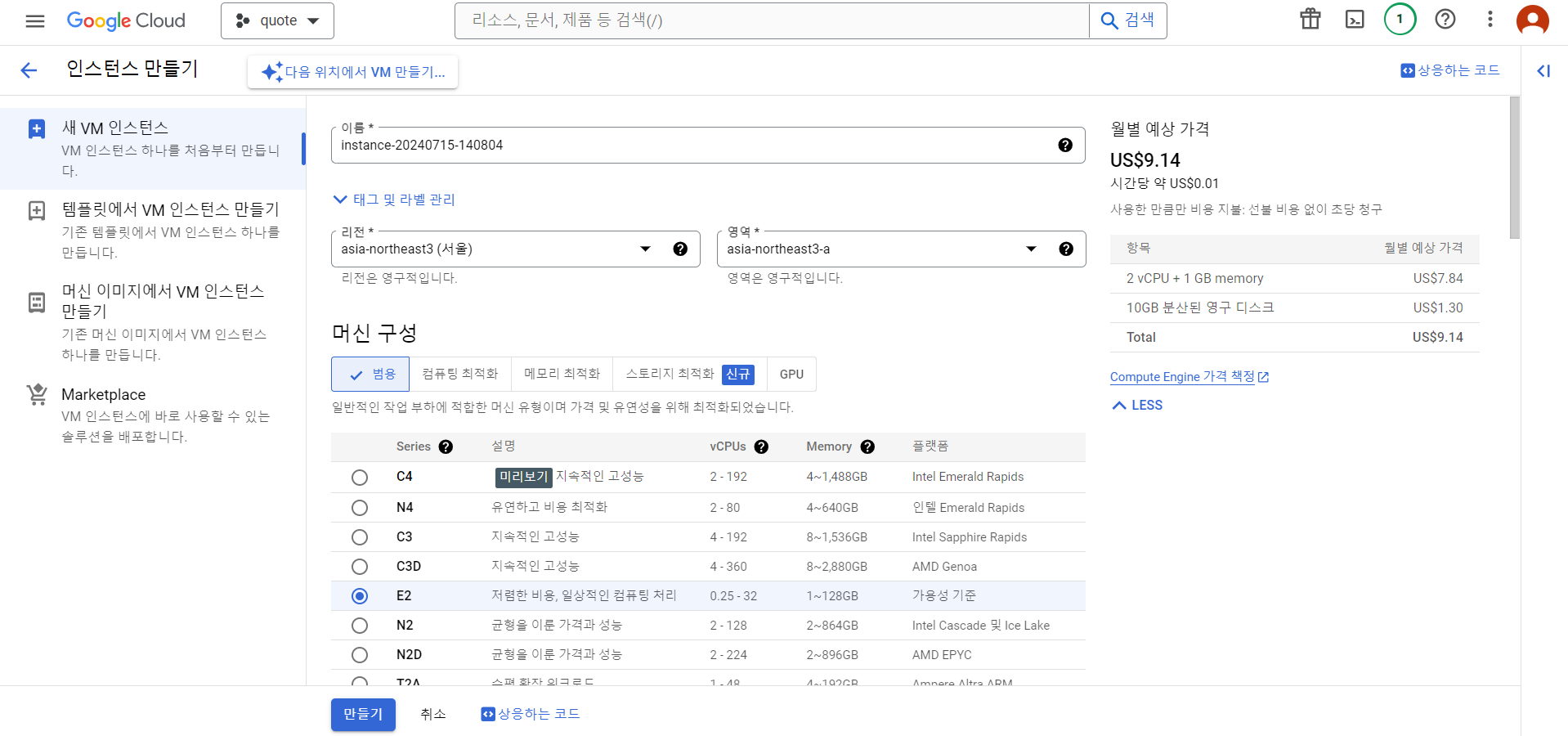
Task: Choose Marketplace creation option
Action: [x=153, y=415]
